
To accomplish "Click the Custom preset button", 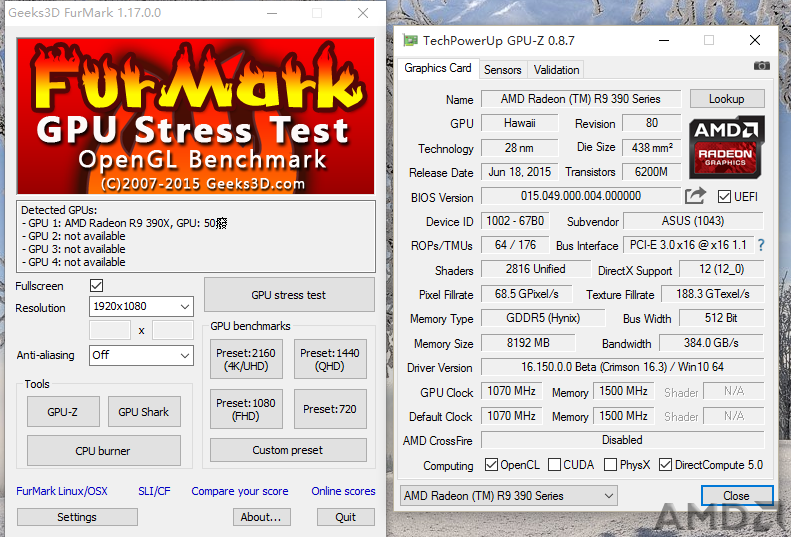I will (x=288, y=450).
